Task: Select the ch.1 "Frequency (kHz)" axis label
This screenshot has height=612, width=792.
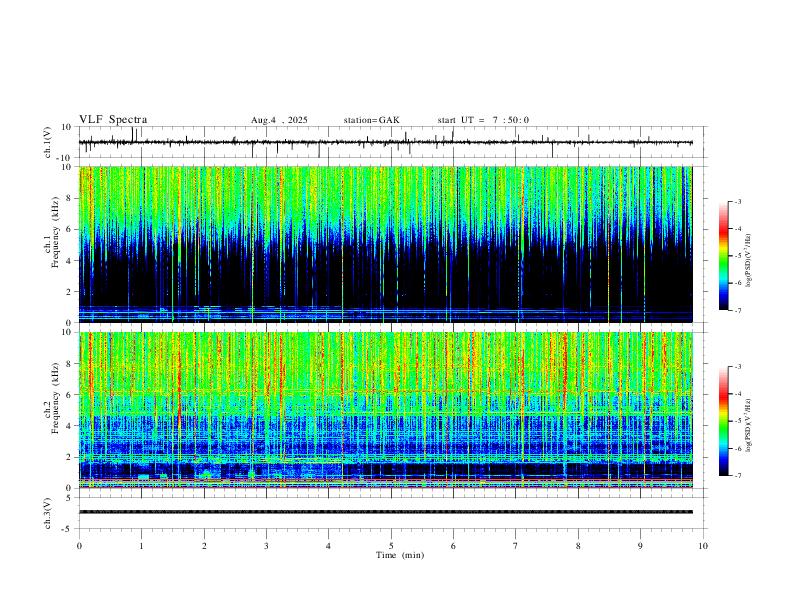Action: coord(55,231)
